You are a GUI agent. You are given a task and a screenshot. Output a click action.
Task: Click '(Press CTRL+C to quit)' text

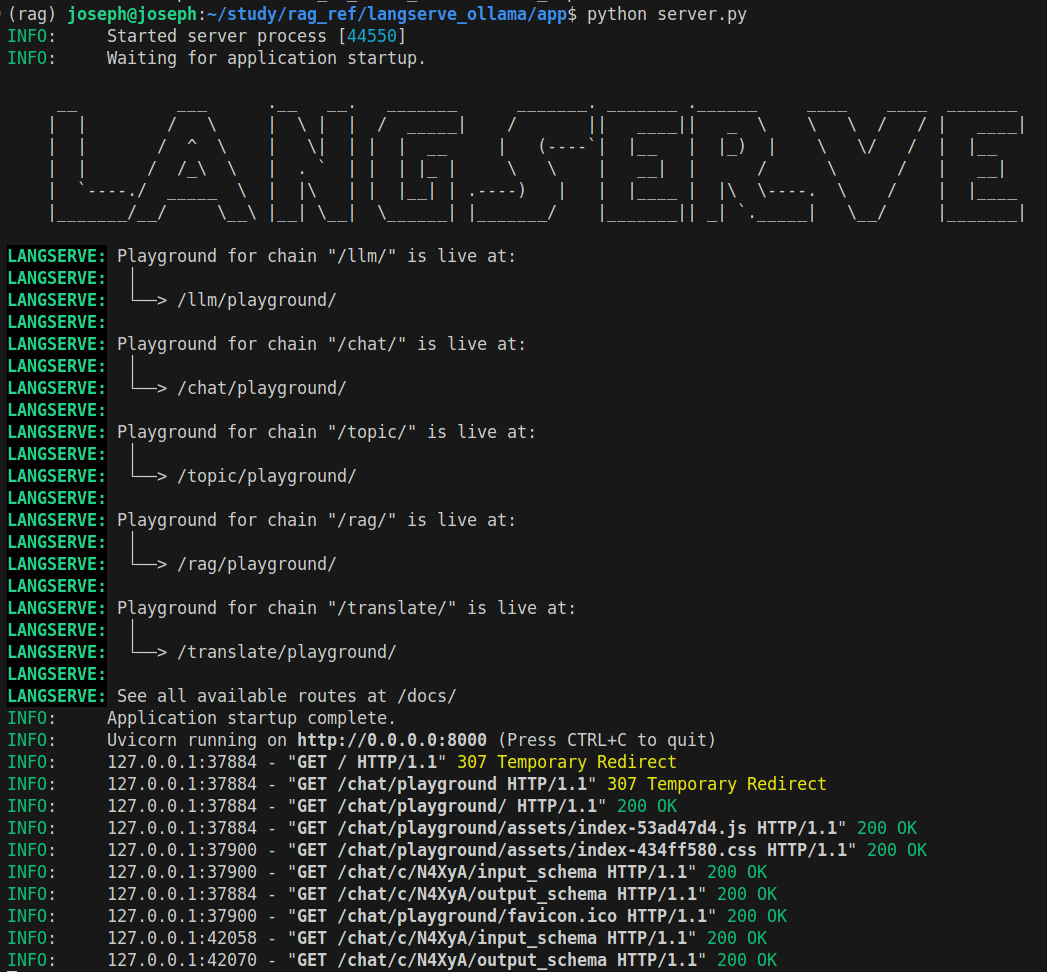tap(607, 740)
